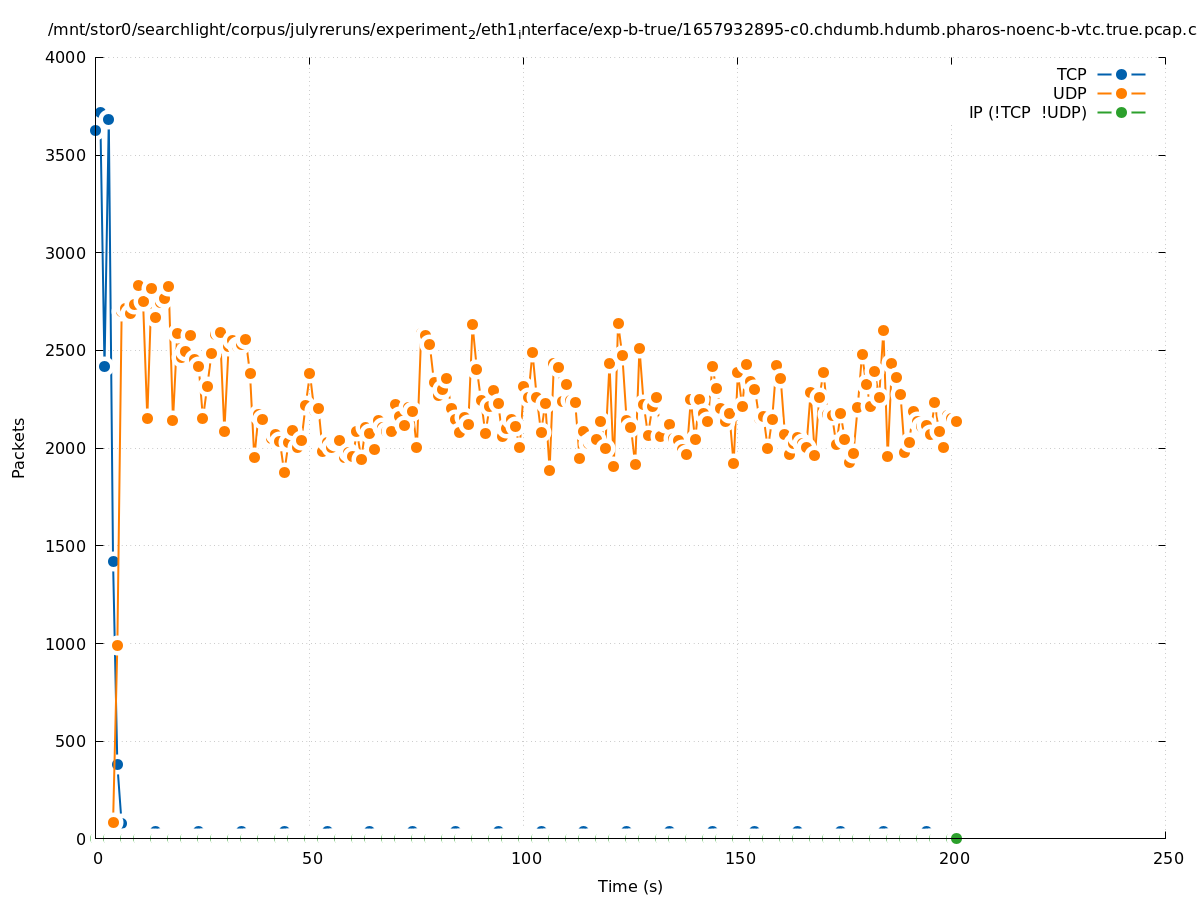Select the highest blue TCP data point
Viewport: 1197px width, 900px height.
[100, 113]
